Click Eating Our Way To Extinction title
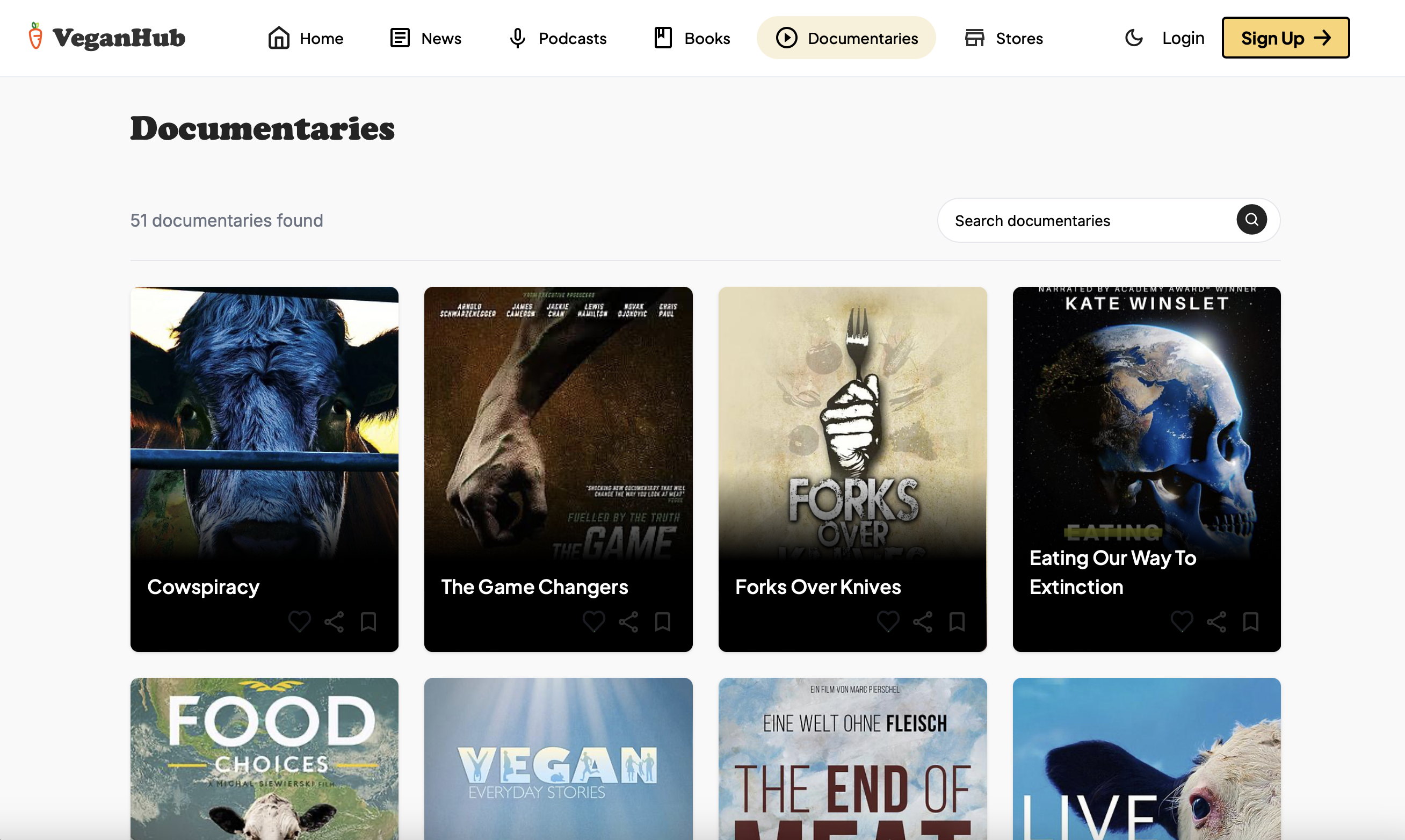 pyautogui.click(x=1112, y=573)
